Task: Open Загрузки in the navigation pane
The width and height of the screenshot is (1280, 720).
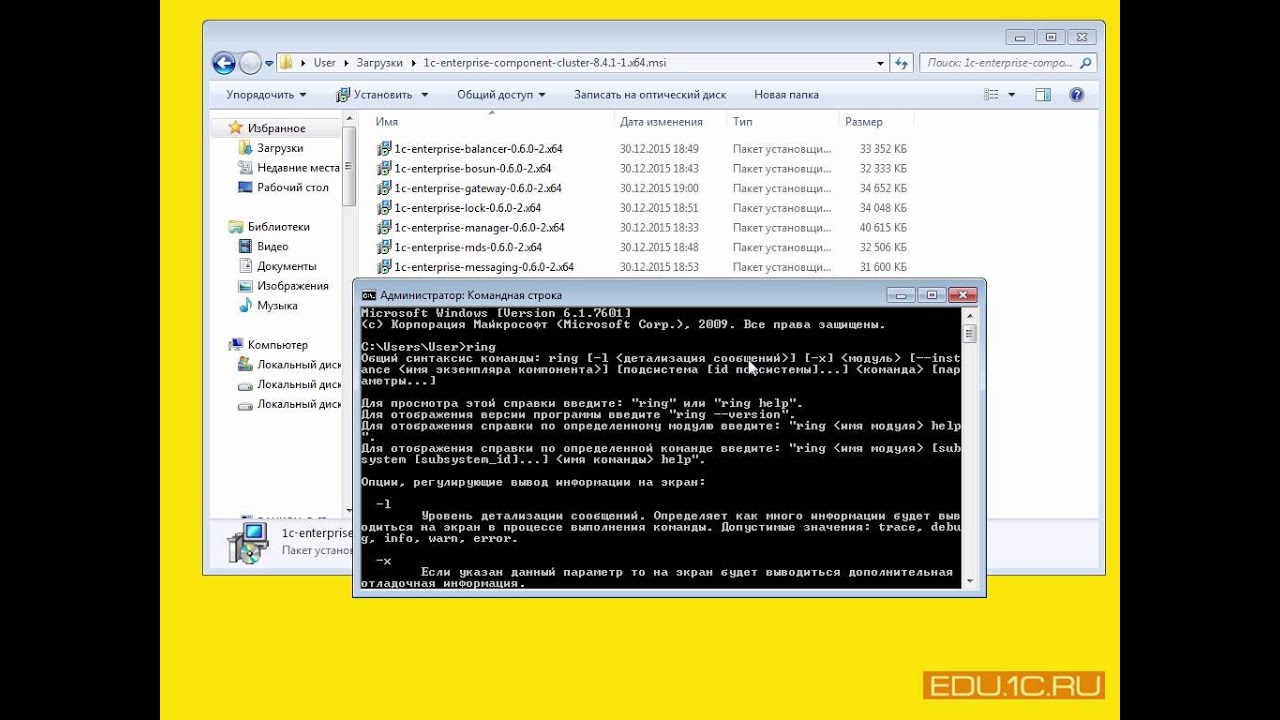Action: click(x=280, y=148)
